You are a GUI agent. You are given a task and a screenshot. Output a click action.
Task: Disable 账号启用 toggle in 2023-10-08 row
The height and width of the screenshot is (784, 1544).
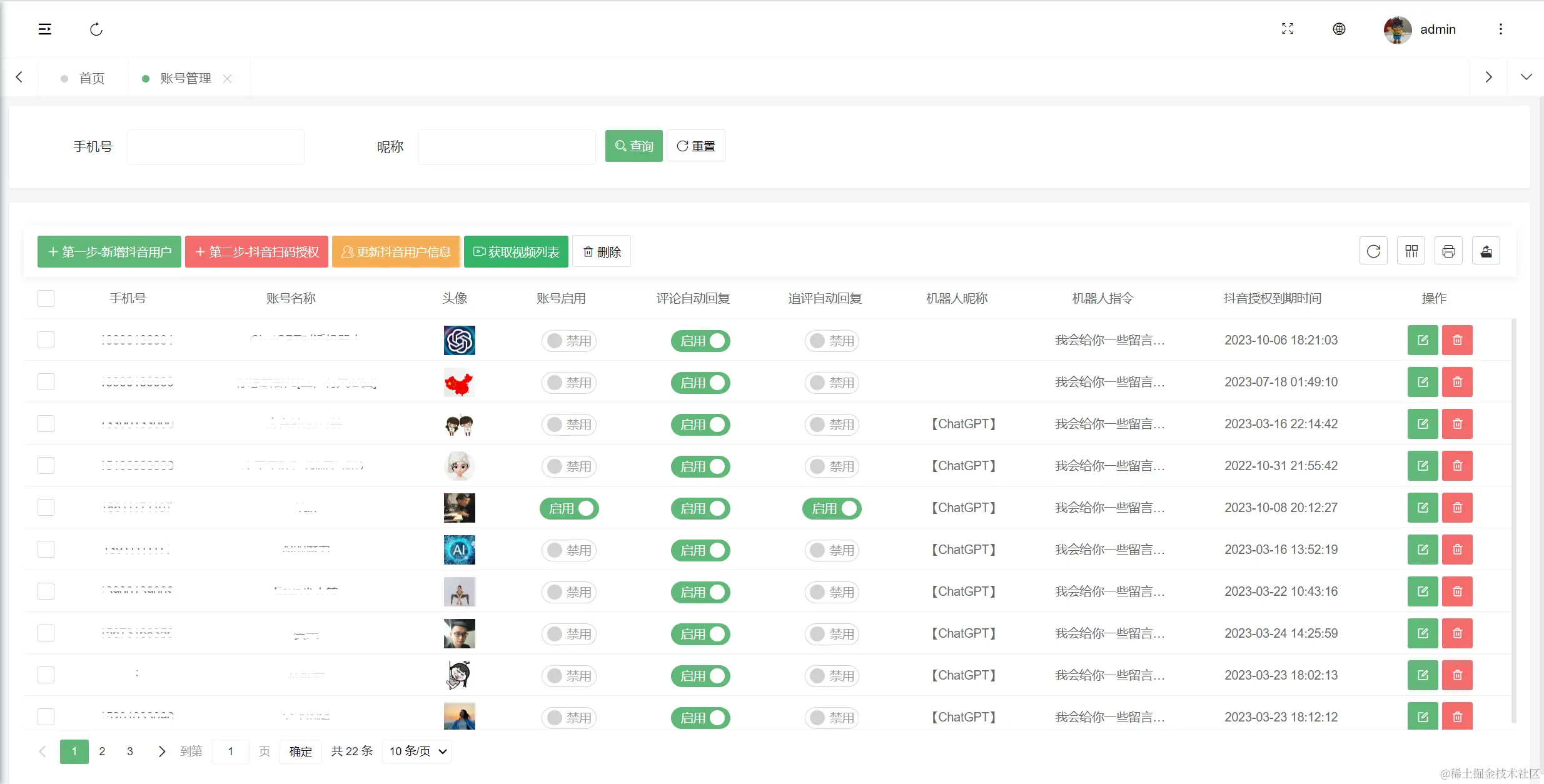coord(569,508)
